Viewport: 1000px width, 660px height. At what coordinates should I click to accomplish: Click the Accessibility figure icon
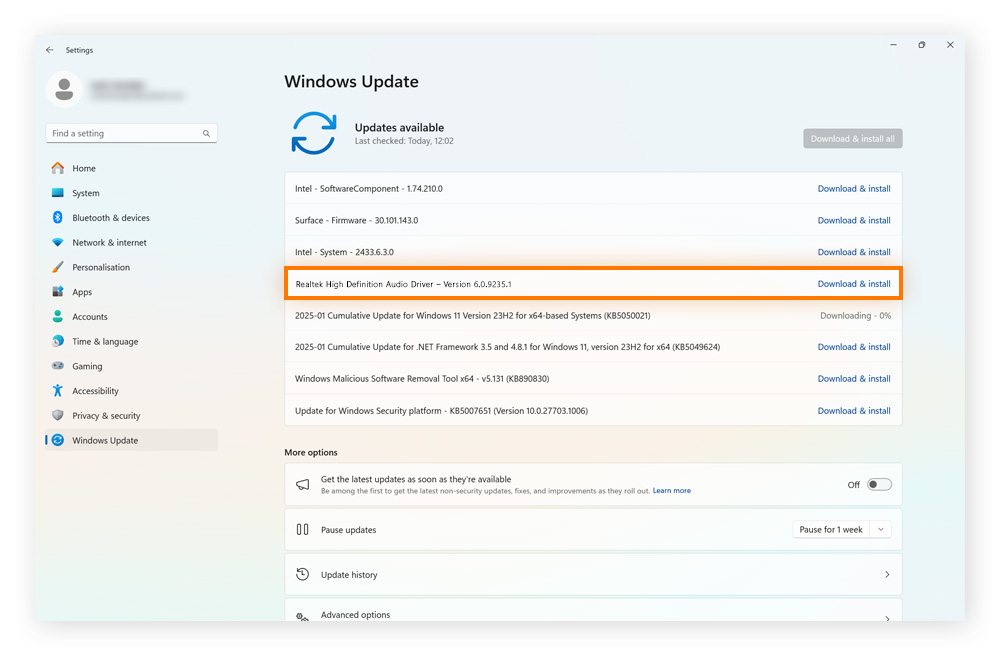click(x=58, y=390)
